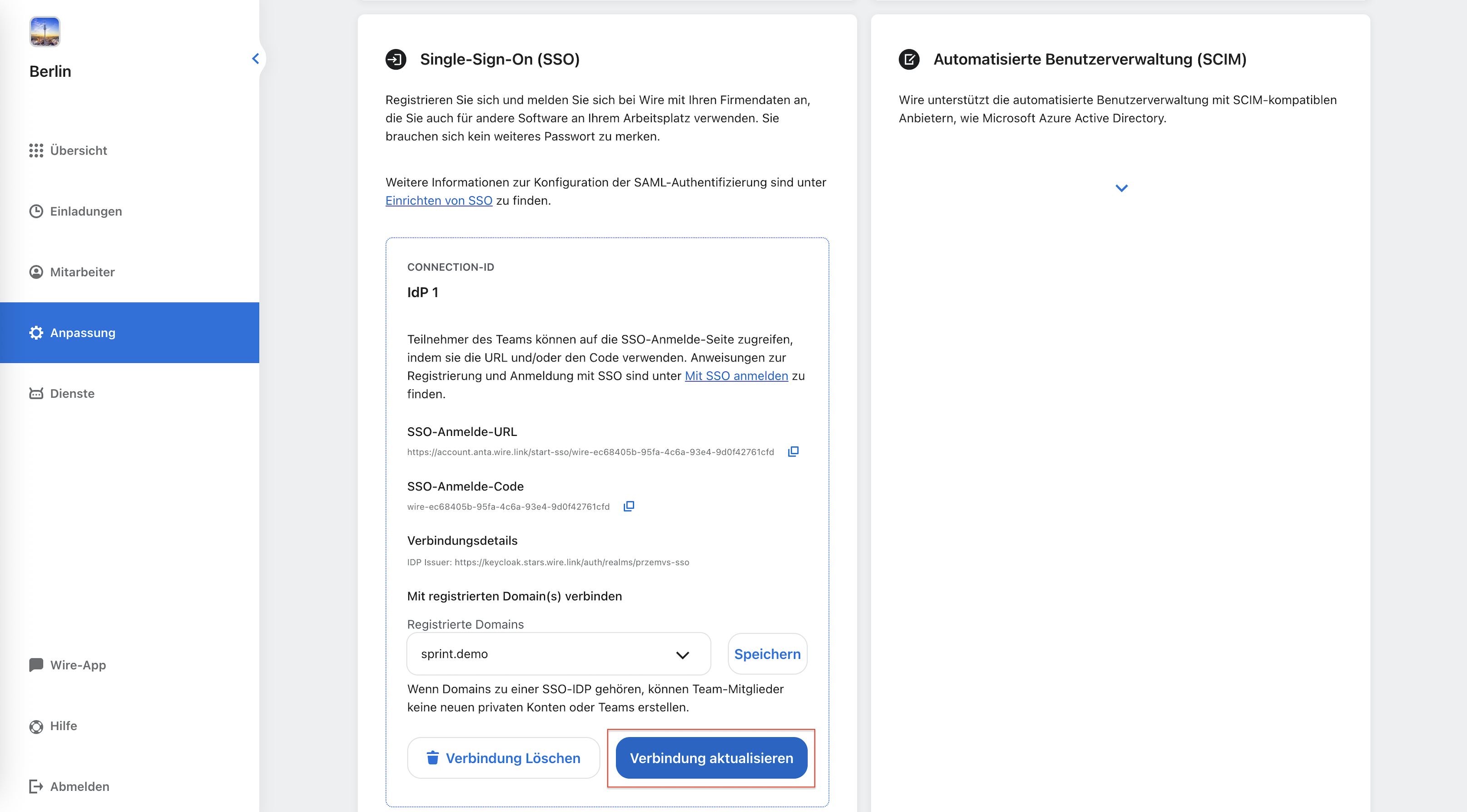Follow the Einrichten von SSO link
Viewport: 1467px width, 812px height.
click(438, 200)
